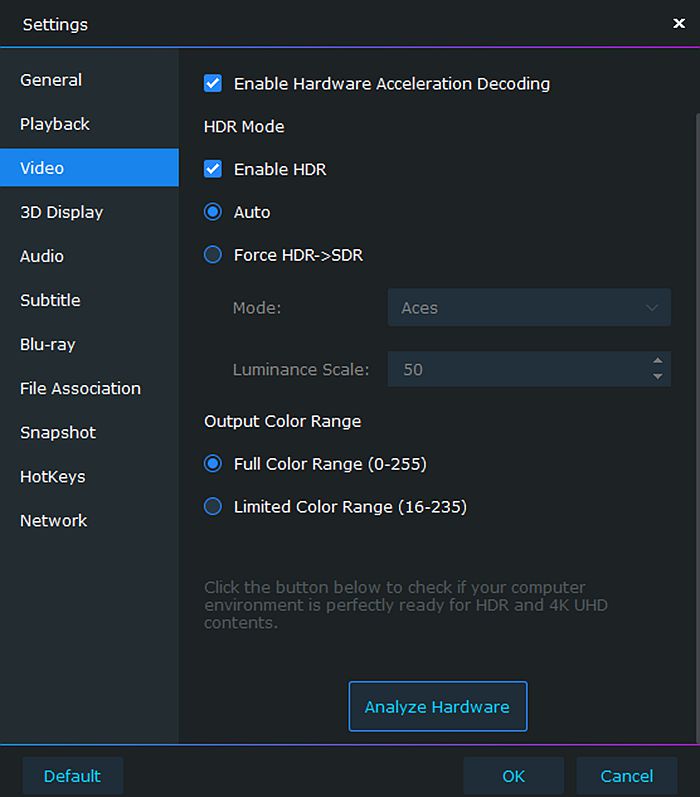Select the Auto HDR mode radio button
The width and height of the screenshot is (700, 797).
(212, 211)
